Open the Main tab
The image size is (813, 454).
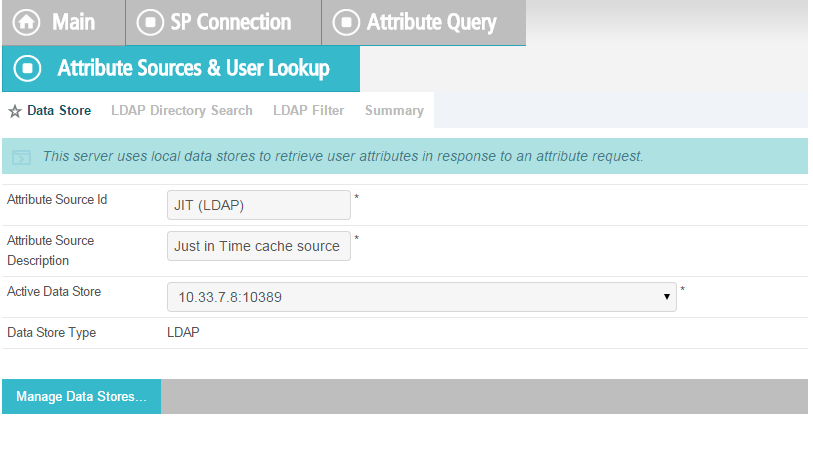point(63,22)
